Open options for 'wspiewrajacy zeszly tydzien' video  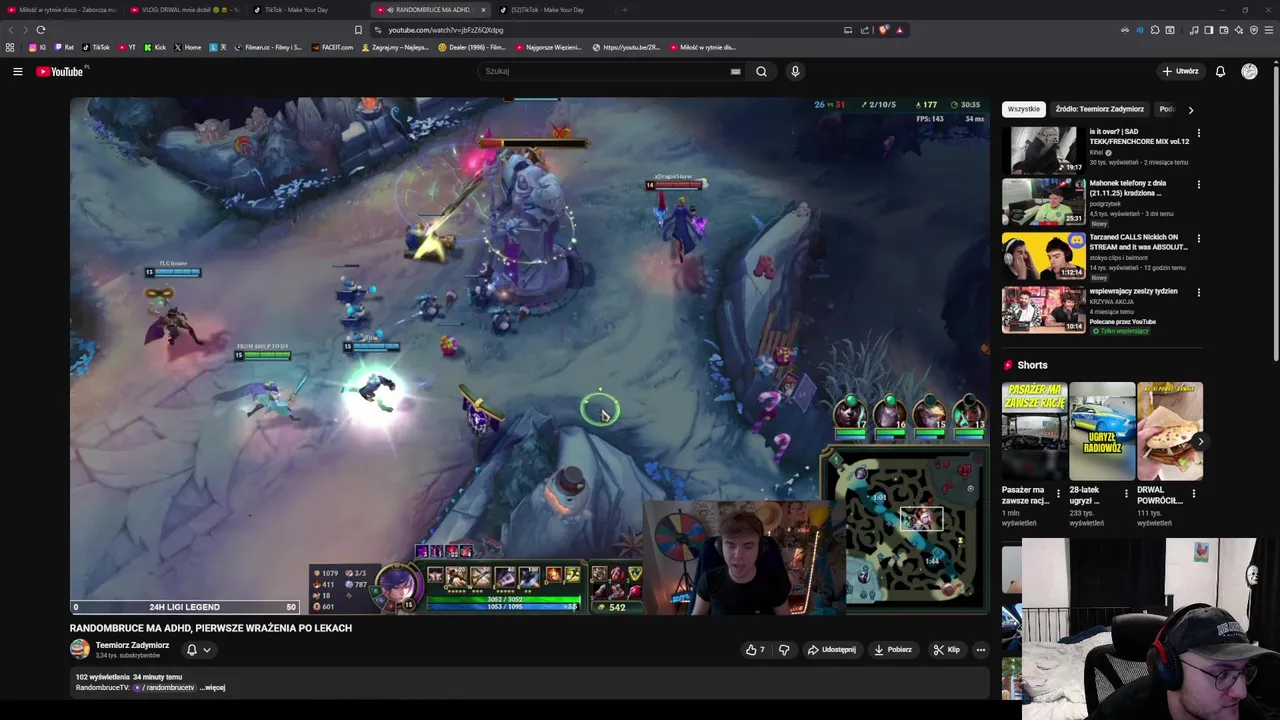pyautogui.click(x=1198, y=293)
